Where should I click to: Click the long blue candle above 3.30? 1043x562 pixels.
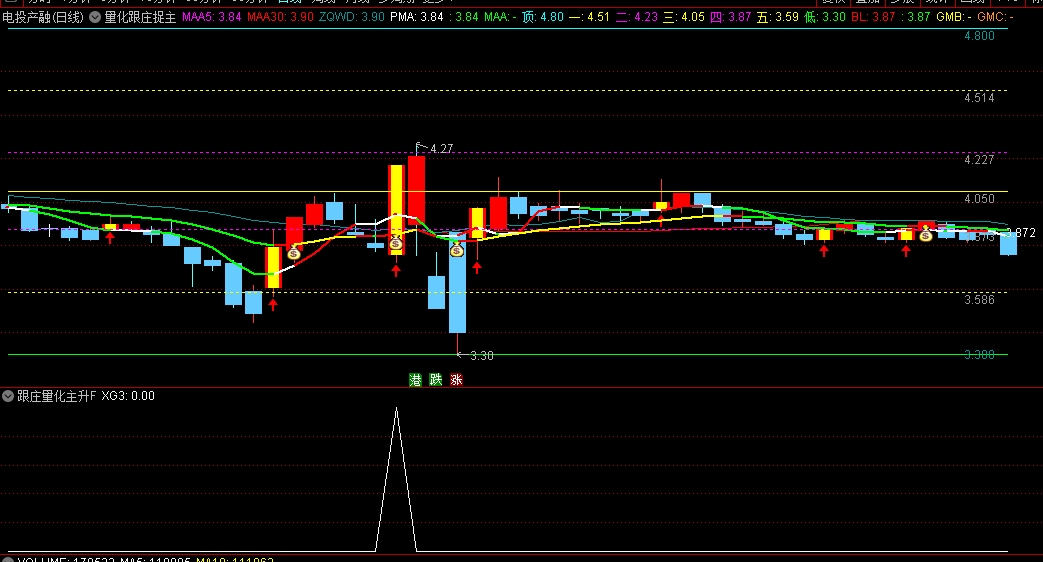457,283
